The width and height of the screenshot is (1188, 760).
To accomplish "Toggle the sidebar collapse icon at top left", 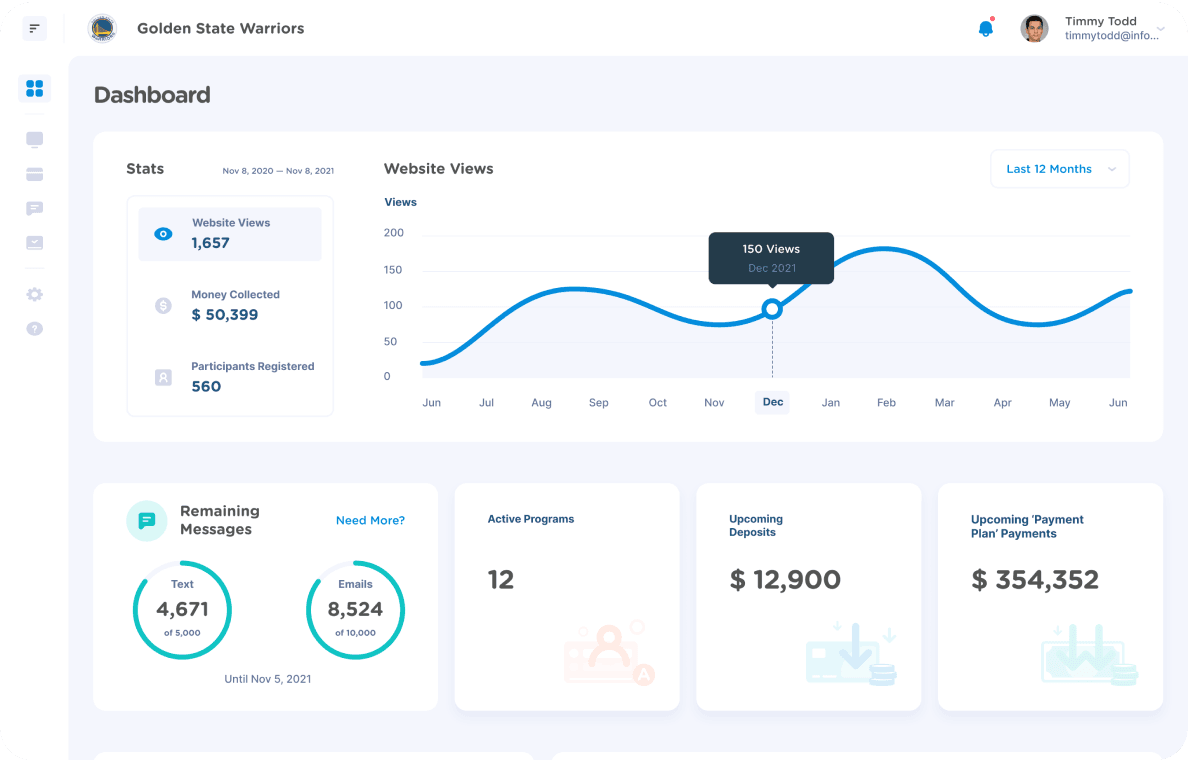I will point(34,28).
